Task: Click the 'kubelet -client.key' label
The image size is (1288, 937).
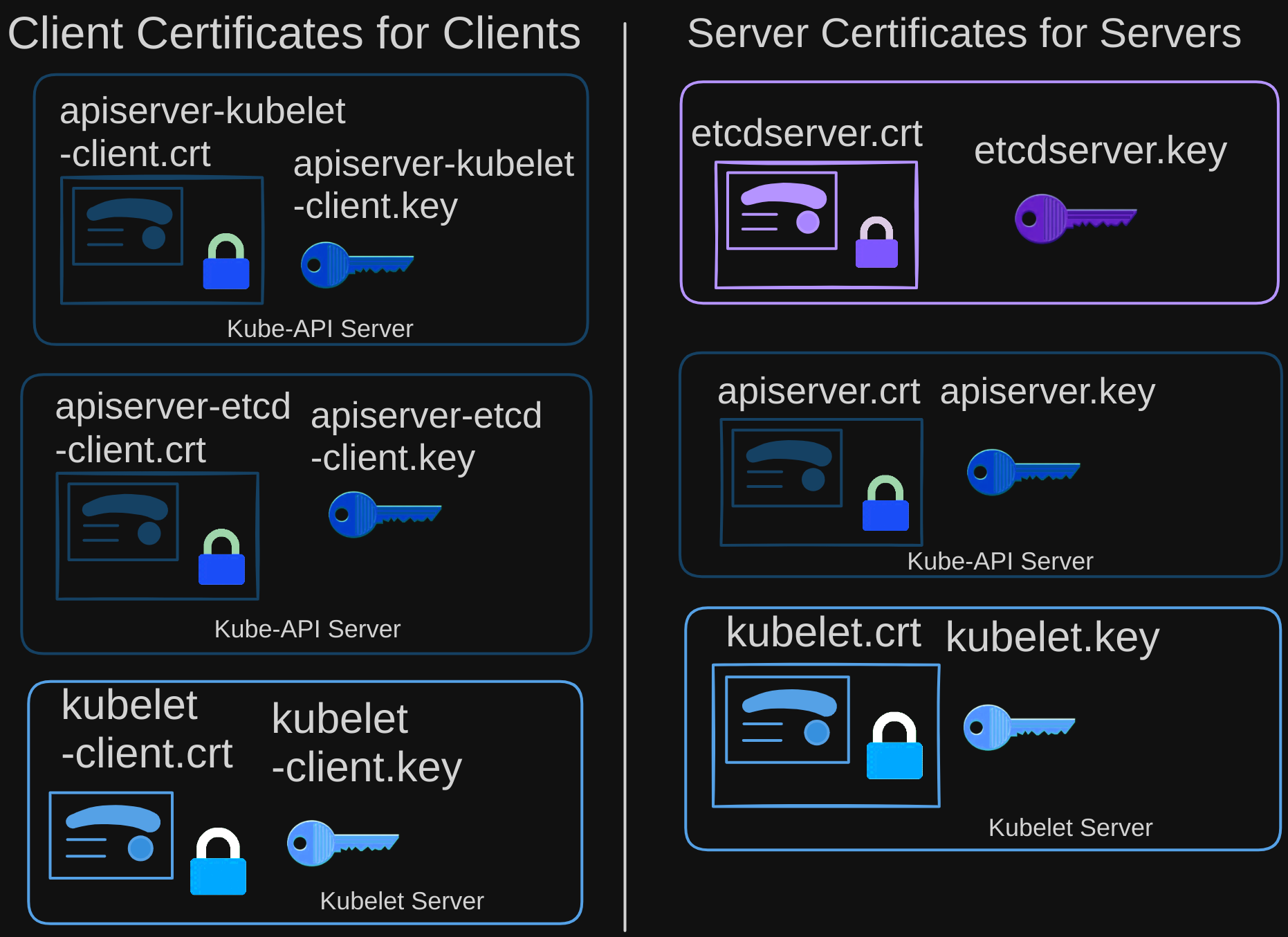Action: (x=367, y=743)
